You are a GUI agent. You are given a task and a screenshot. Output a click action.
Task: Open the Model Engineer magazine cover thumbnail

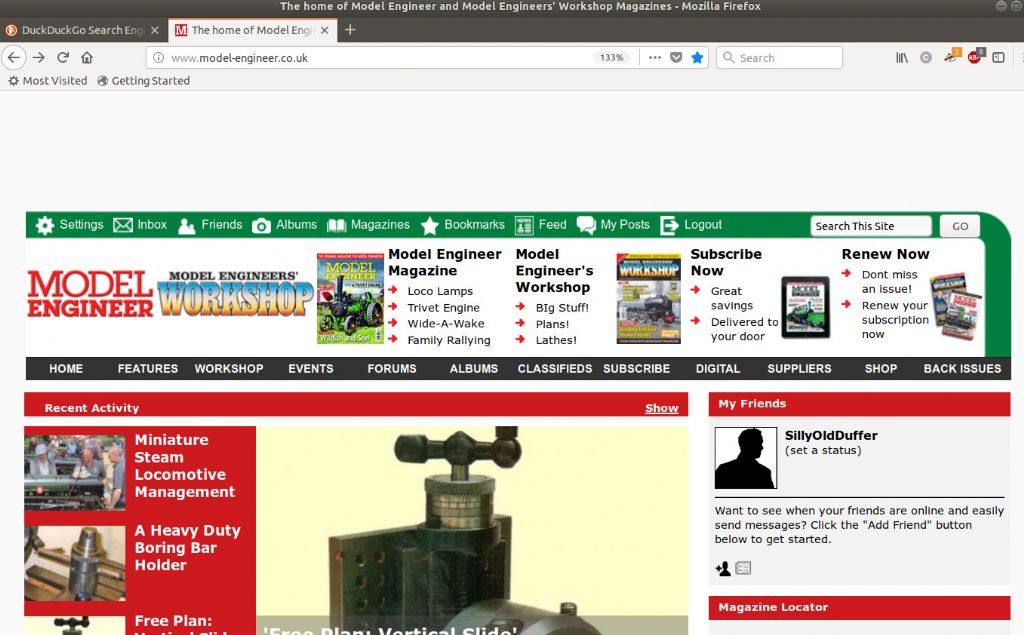(351, 299)
